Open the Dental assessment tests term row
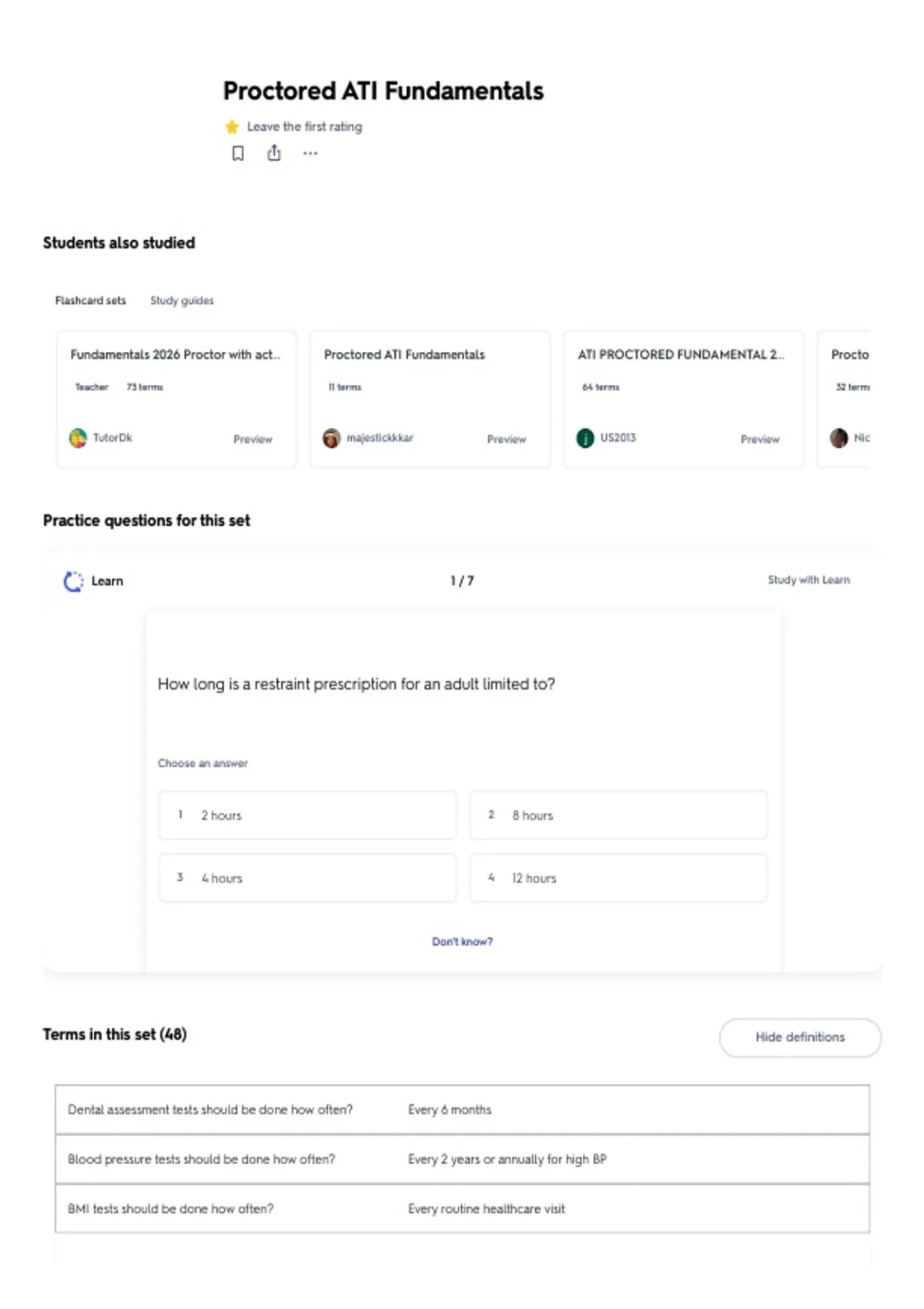Screen dimensions: 924x1309 coord(462,1110)
